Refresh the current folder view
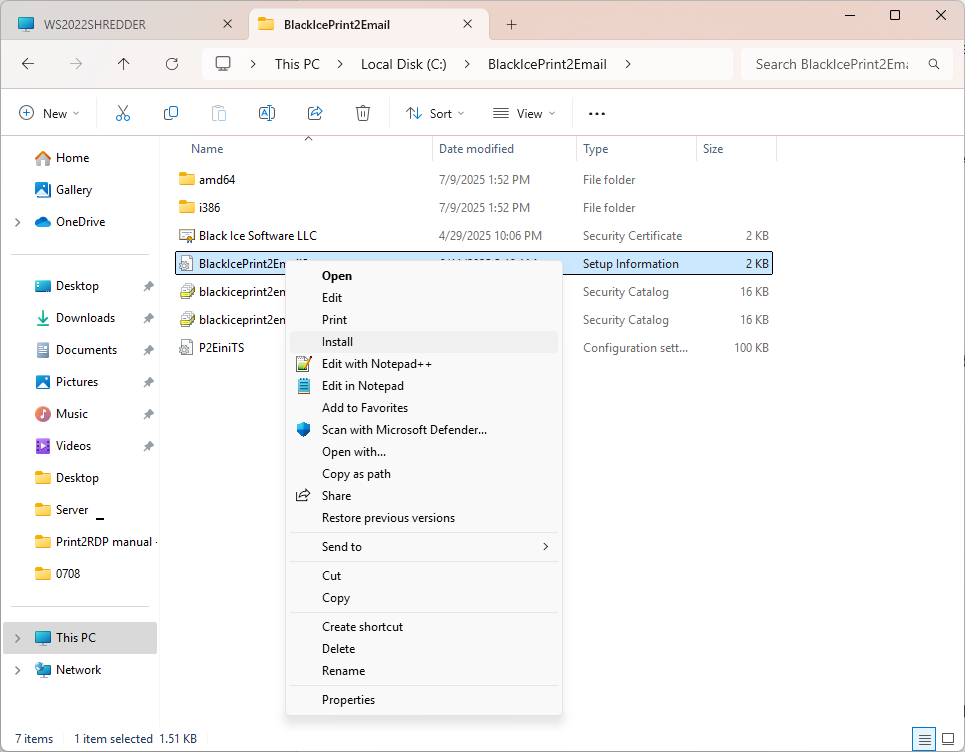This screenshot has width=965, height=752. tap(172, 64)
